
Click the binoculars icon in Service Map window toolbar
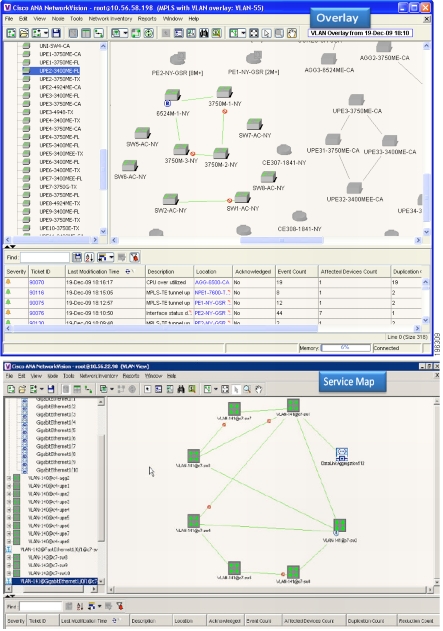point(181,389)
